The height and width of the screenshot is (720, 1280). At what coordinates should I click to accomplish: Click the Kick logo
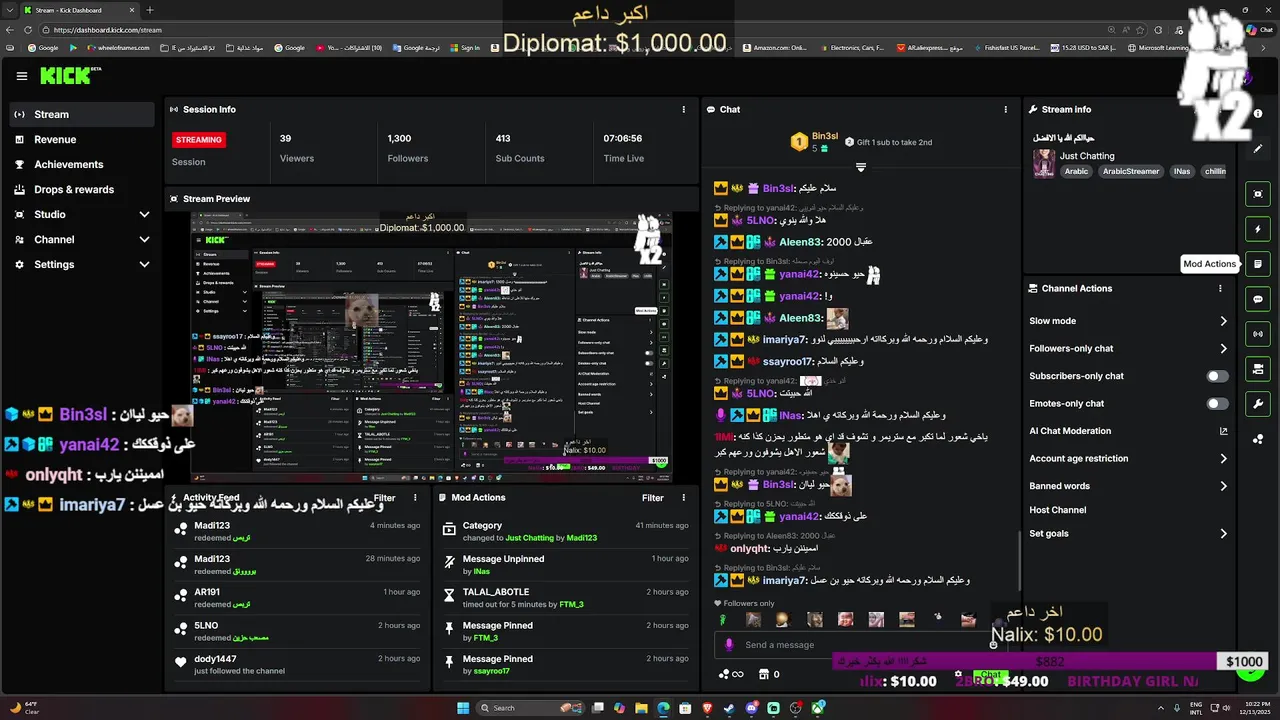[70, 76]
